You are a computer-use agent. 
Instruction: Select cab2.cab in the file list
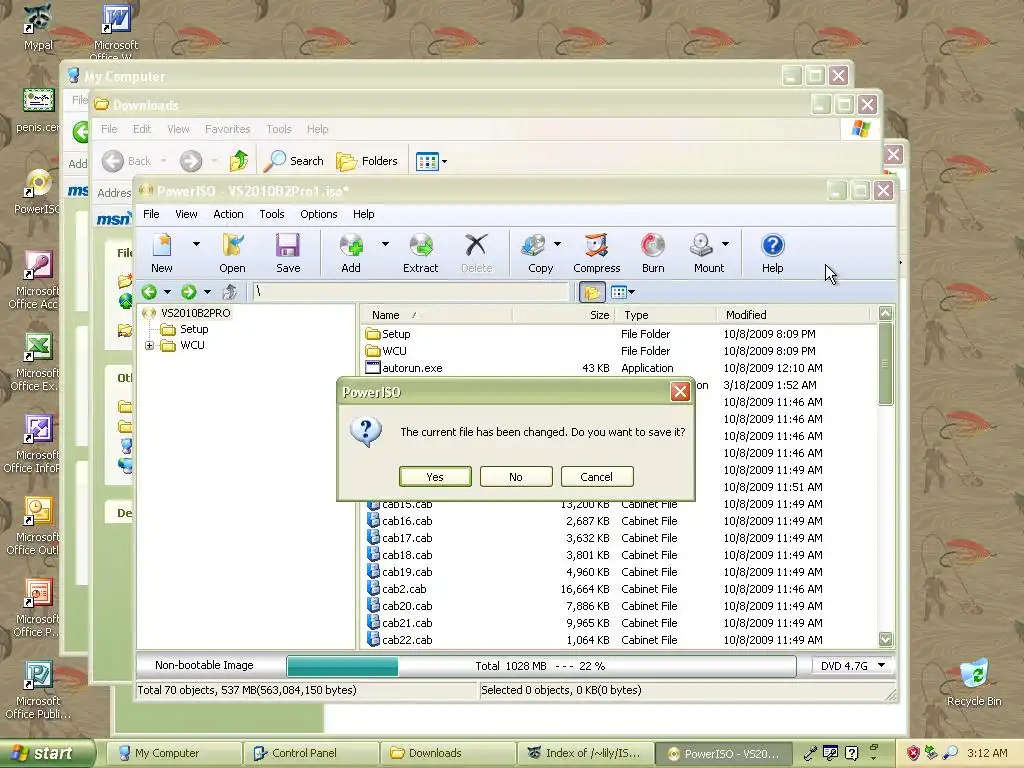[404, 589]
